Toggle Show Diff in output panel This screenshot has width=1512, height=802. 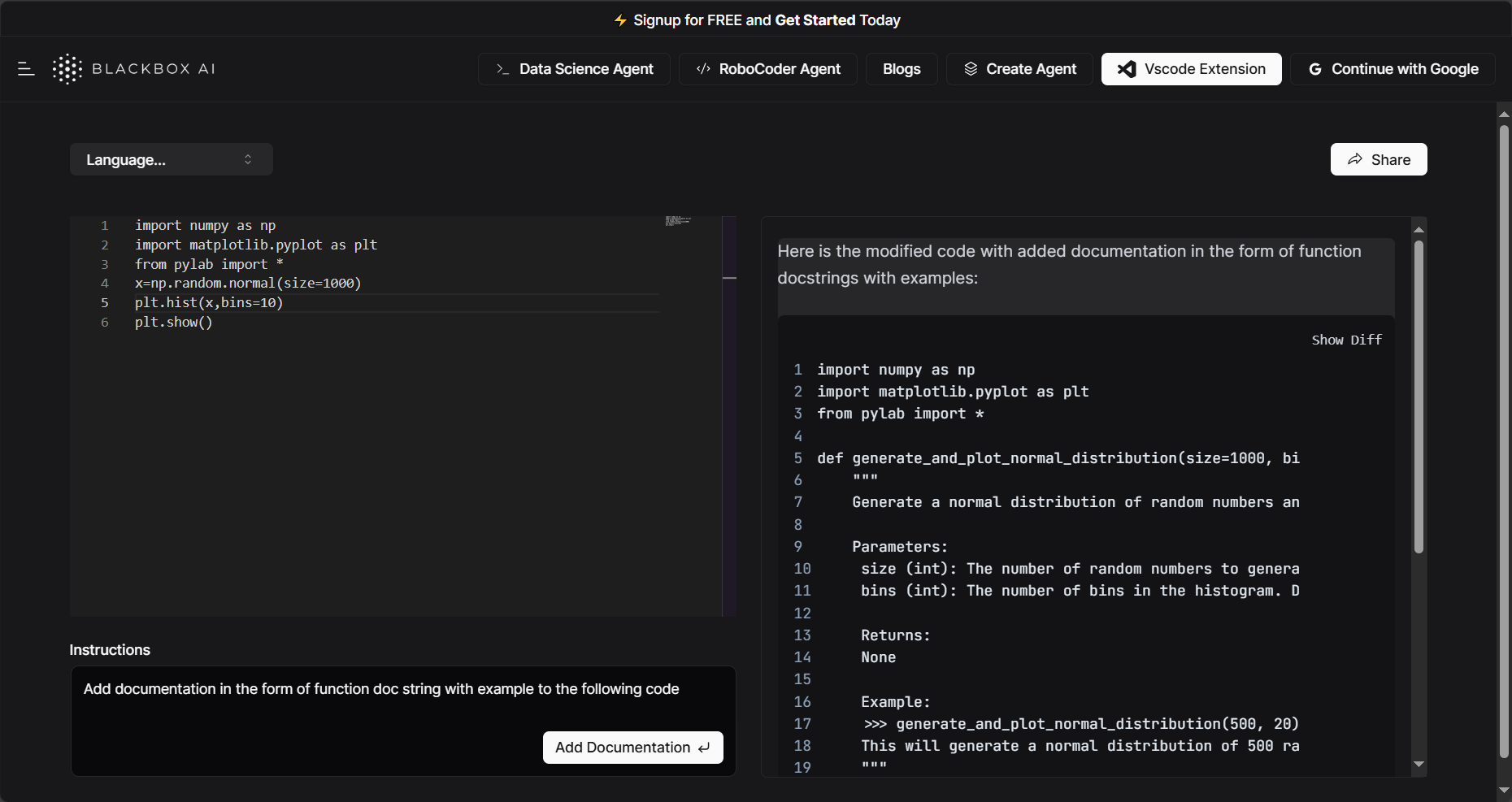pyautogui.click(x=1346, y=340)
